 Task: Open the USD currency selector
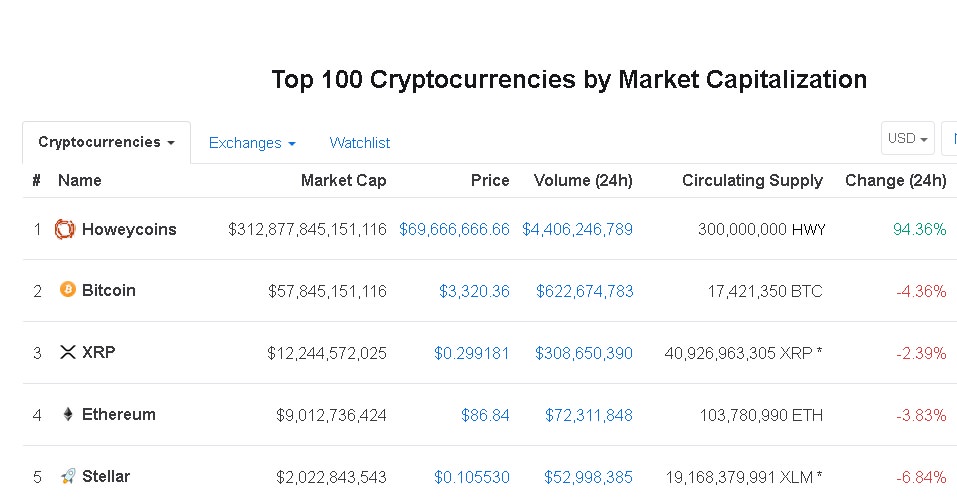tap(908, 138)
